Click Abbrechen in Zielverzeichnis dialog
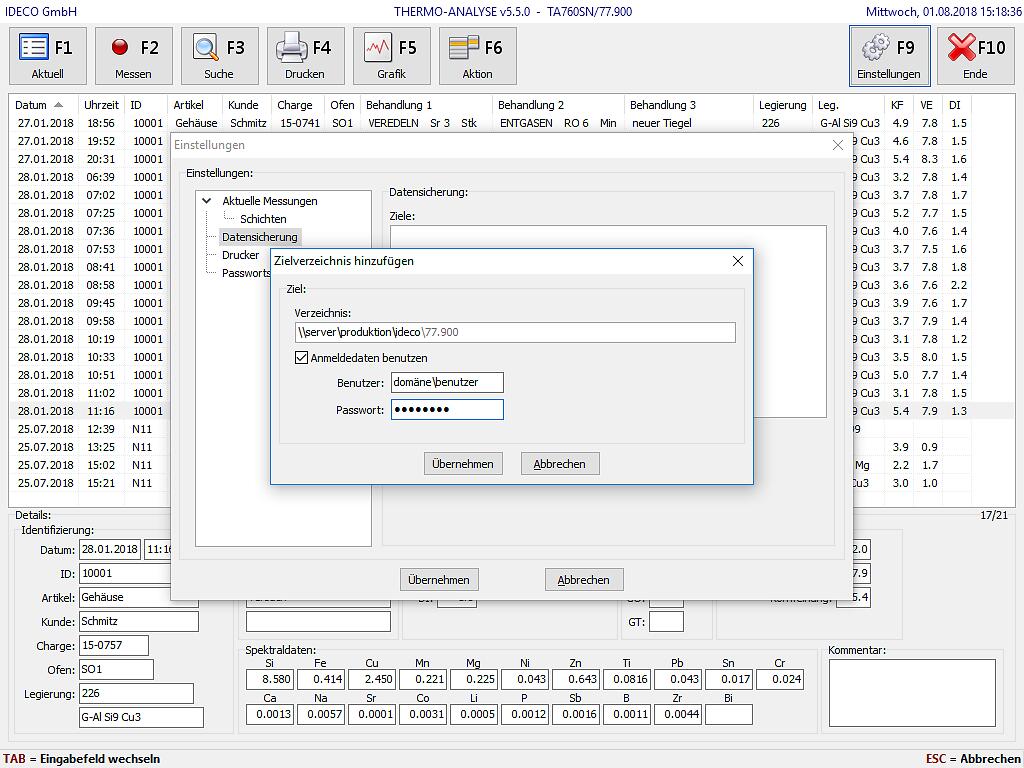The width and height of the screenshot is (1024, 768). coord(559,464)
